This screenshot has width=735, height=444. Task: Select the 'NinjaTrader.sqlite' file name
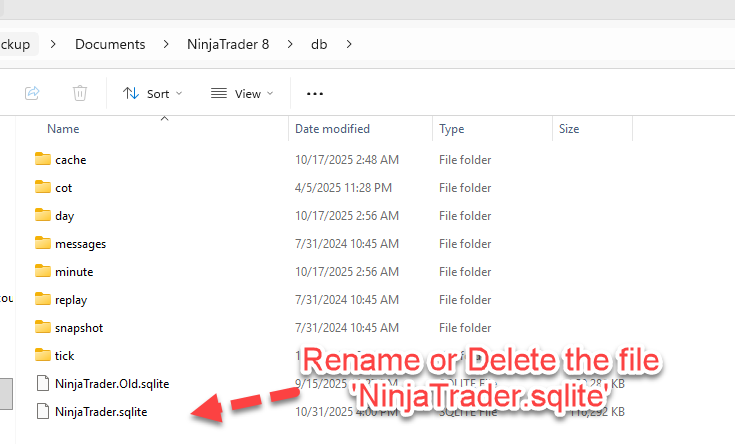point(101,412)
